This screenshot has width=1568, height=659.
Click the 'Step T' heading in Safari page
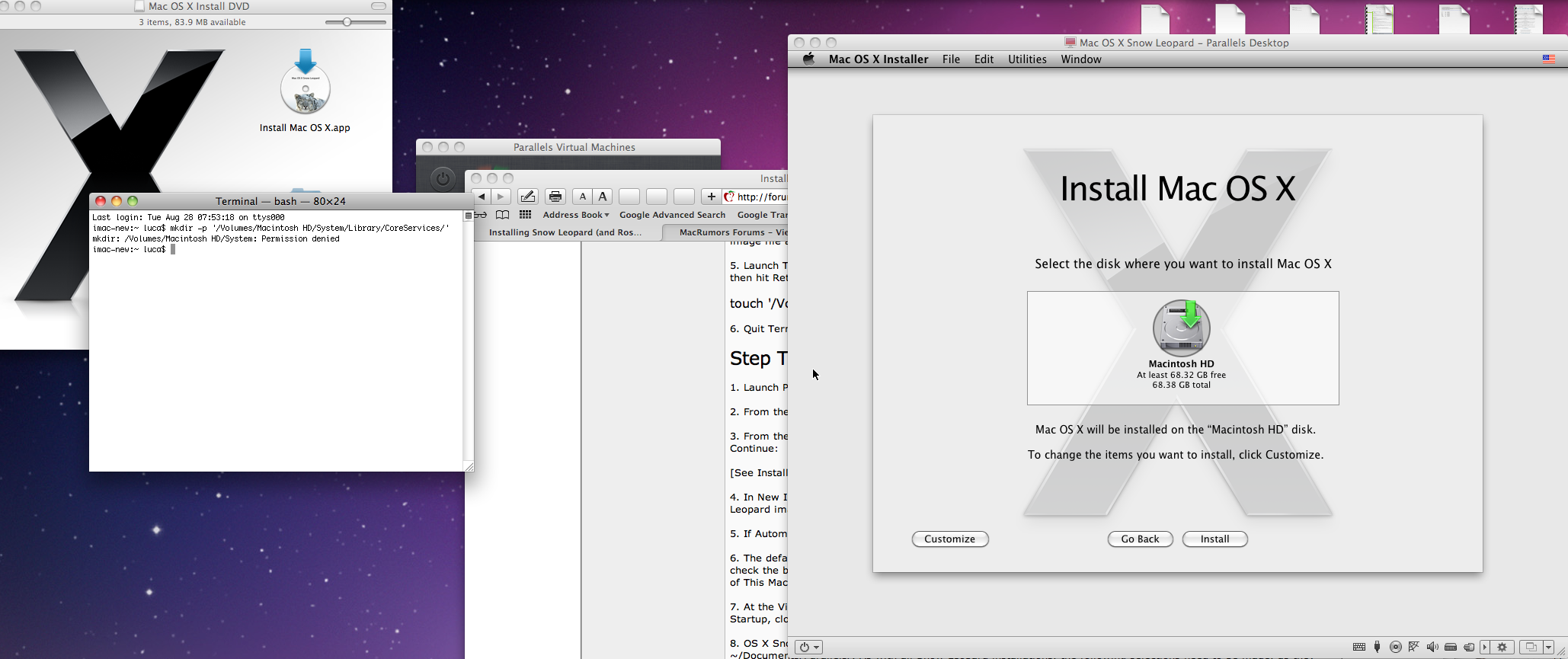point(759,358)
